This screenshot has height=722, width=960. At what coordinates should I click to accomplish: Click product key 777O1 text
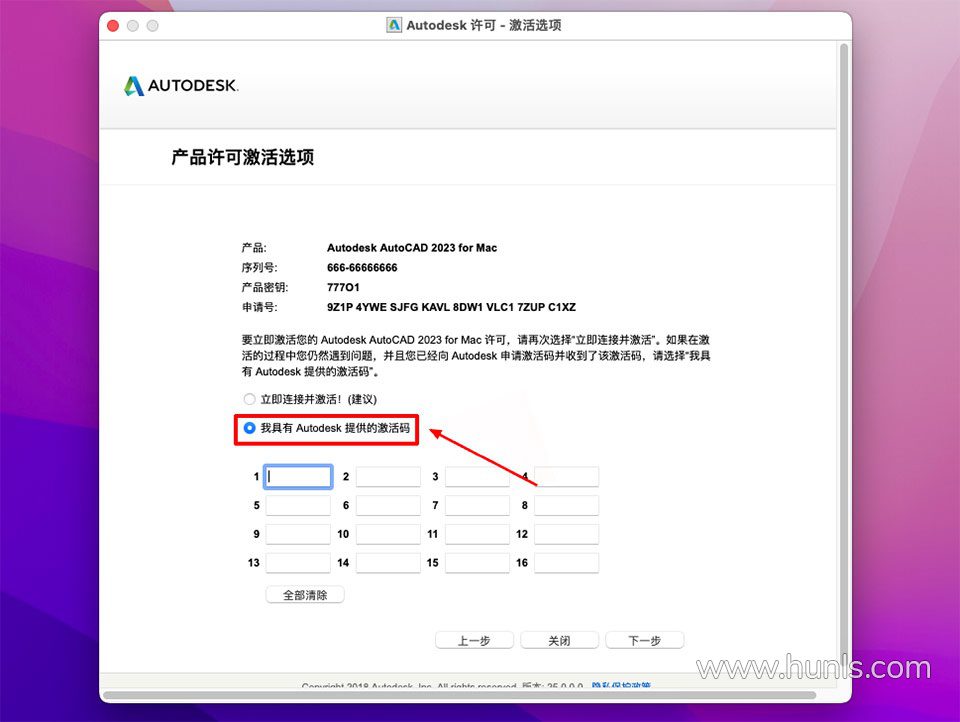point(343,287)
